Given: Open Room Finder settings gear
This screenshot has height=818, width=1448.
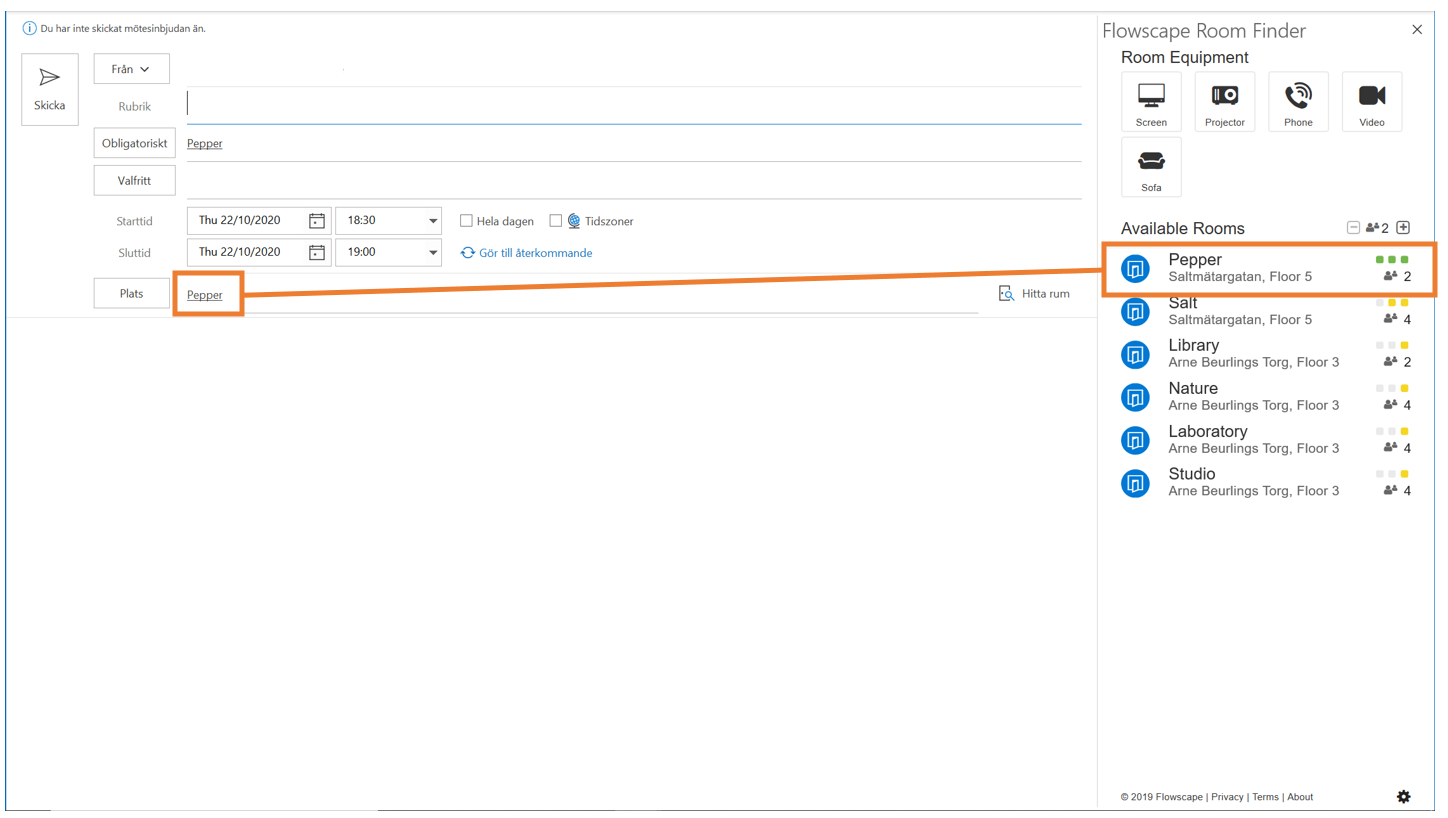Looking at the screenshot, I should 1403,796.
